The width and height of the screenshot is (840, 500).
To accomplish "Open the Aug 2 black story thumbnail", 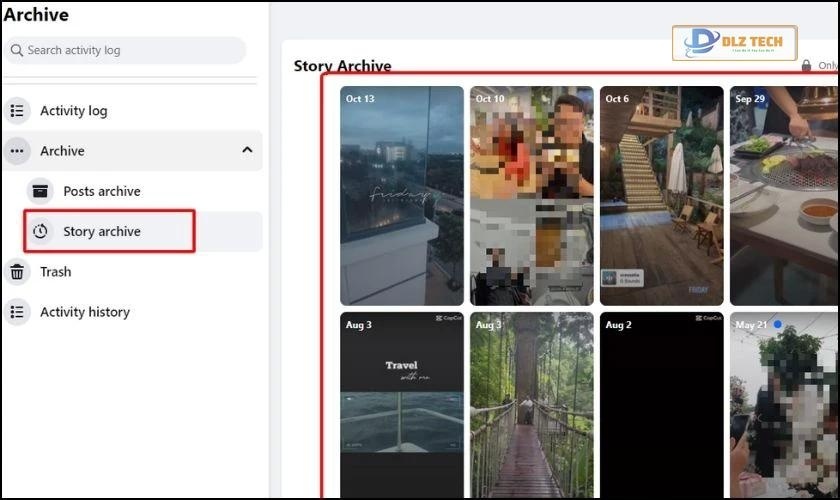I will (662, 405).
